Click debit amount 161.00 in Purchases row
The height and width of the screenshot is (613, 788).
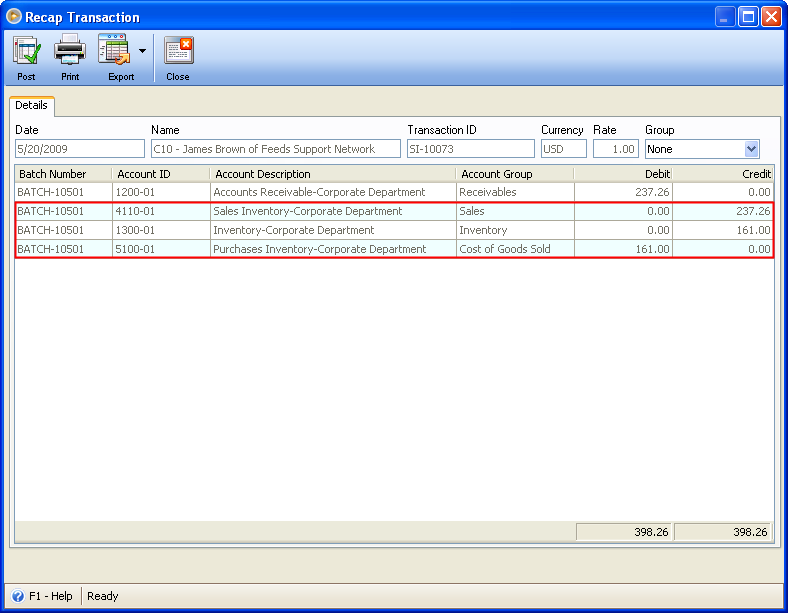coord(624,249)
